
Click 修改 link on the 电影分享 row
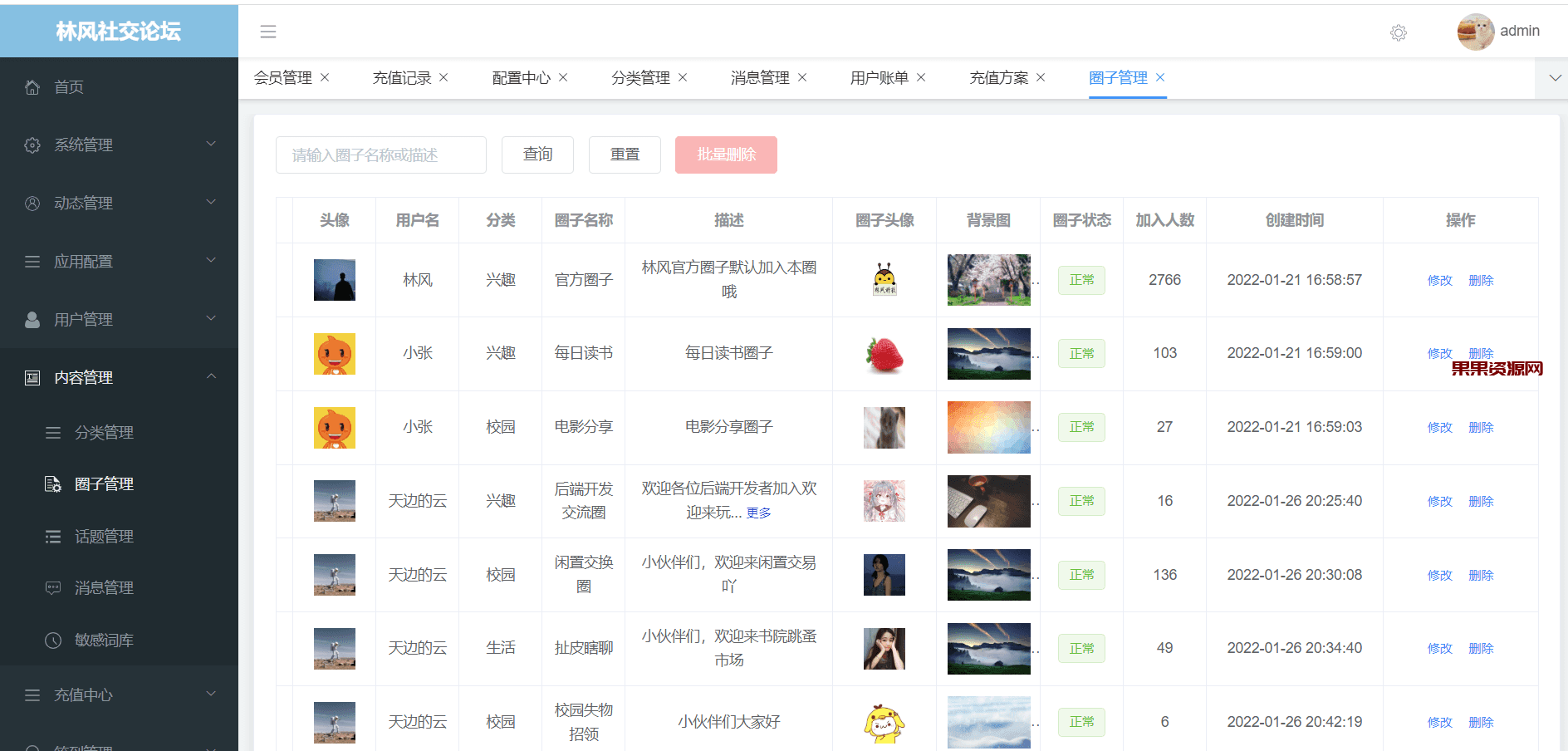1439,427
